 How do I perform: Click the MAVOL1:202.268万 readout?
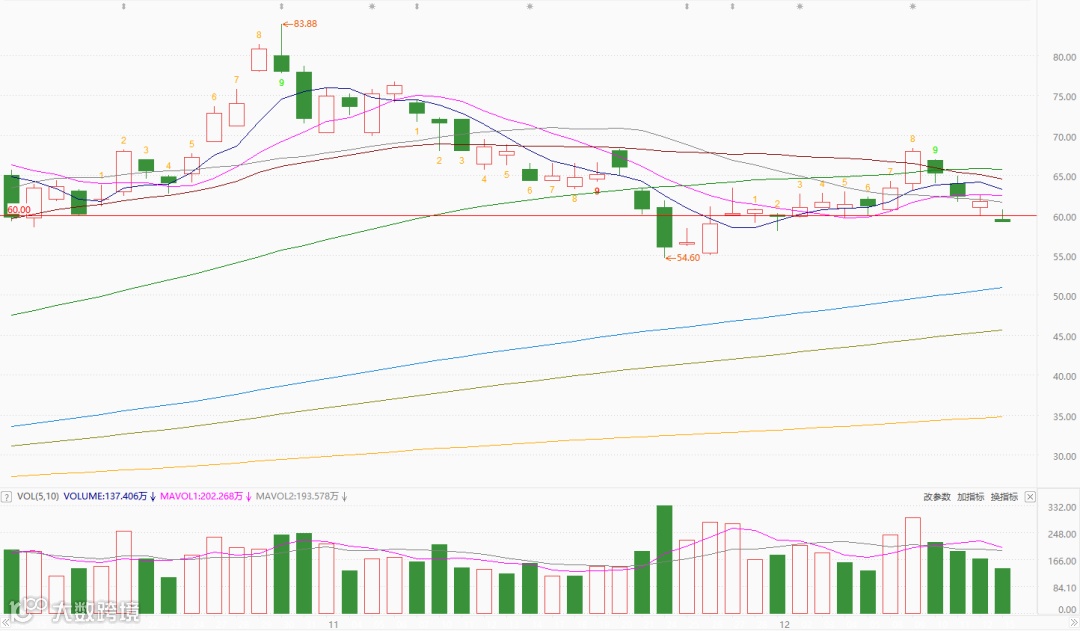point(202,496)
